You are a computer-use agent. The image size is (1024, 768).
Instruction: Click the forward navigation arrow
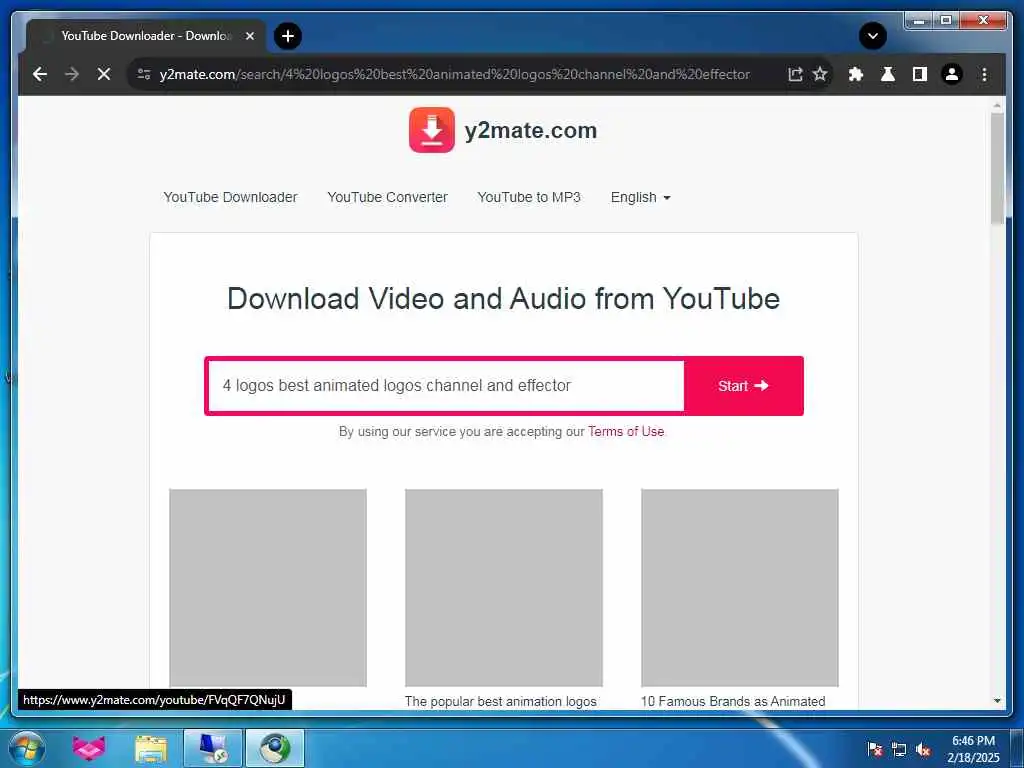pyautogui.click(x=72, y=74)
